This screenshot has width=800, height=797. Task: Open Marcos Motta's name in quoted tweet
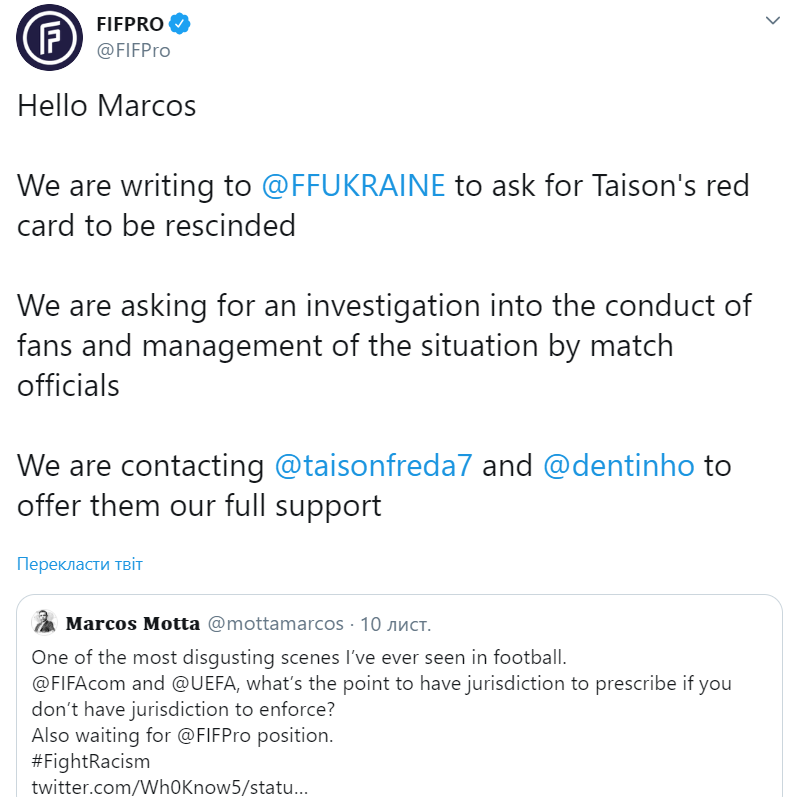click(x=132, y=624)
